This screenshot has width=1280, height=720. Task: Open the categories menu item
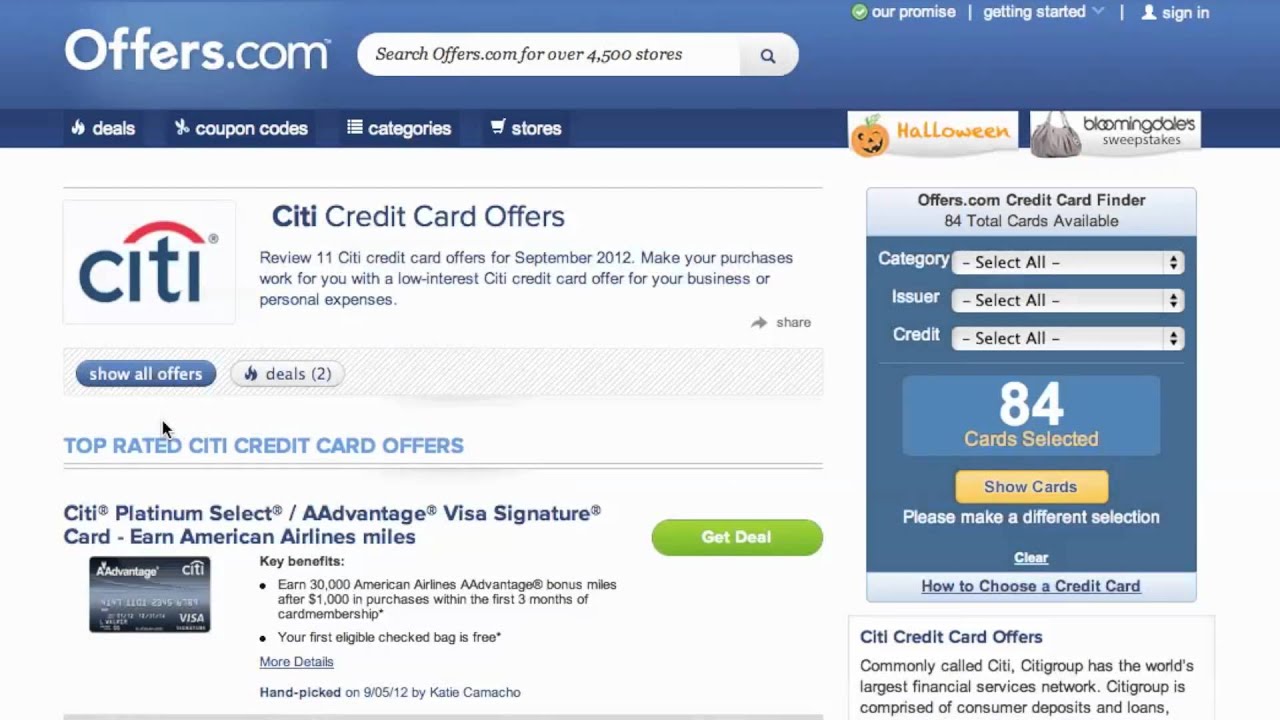point(399,128)
